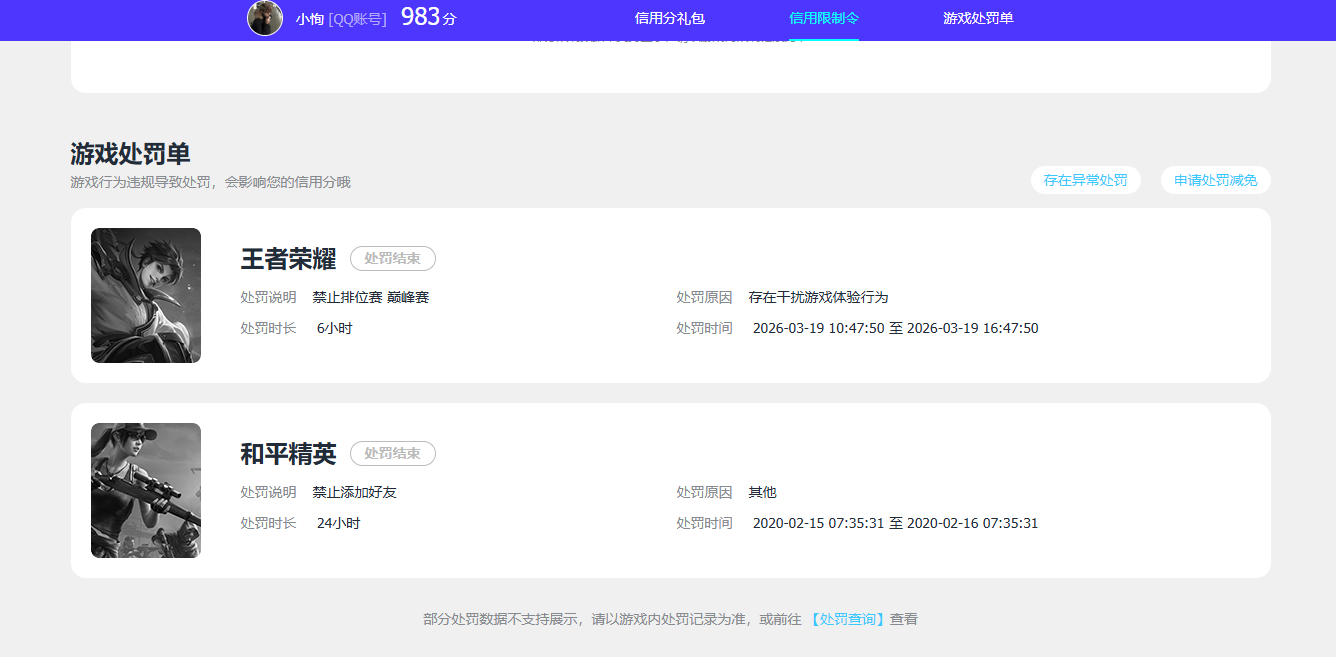Open the 处罚查询 link

847,619
